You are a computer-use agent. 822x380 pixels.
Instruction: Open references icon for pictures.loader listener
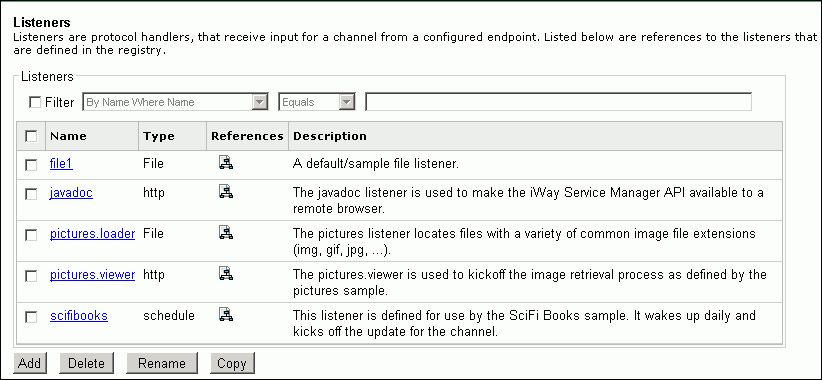[226, 233]
